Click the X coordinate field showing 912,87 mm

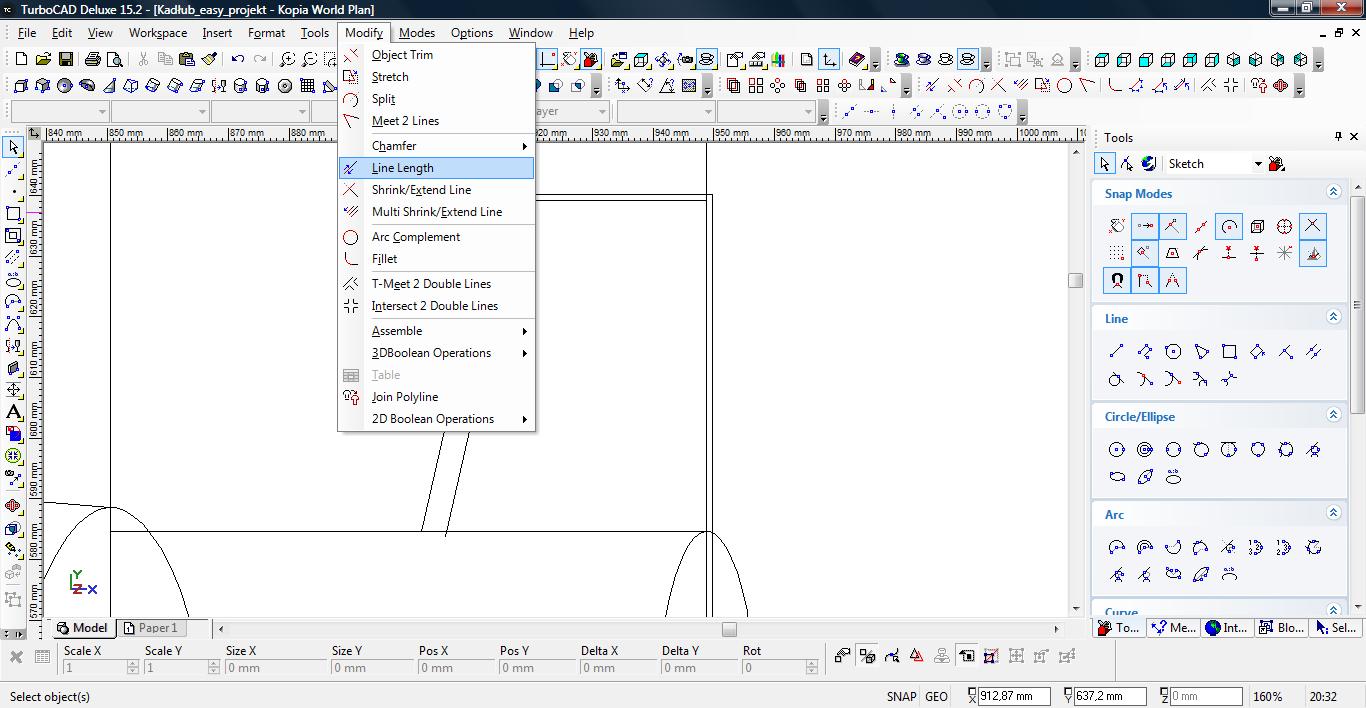click(1014, 696)
